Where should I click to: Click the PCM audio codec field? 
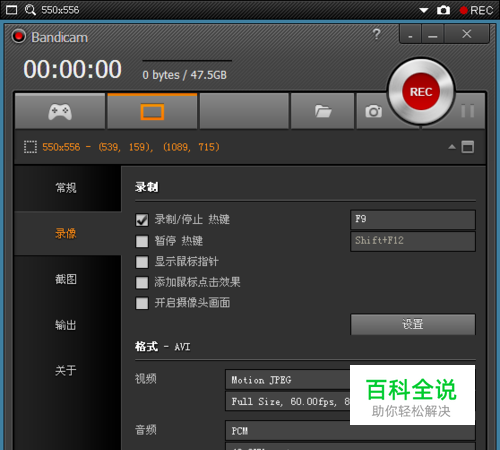tap(350, 431)
